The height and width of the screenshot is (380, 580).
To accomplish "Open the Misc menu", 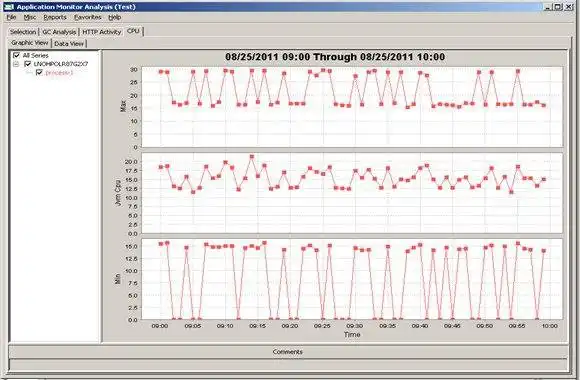I will tap(30, 17).
